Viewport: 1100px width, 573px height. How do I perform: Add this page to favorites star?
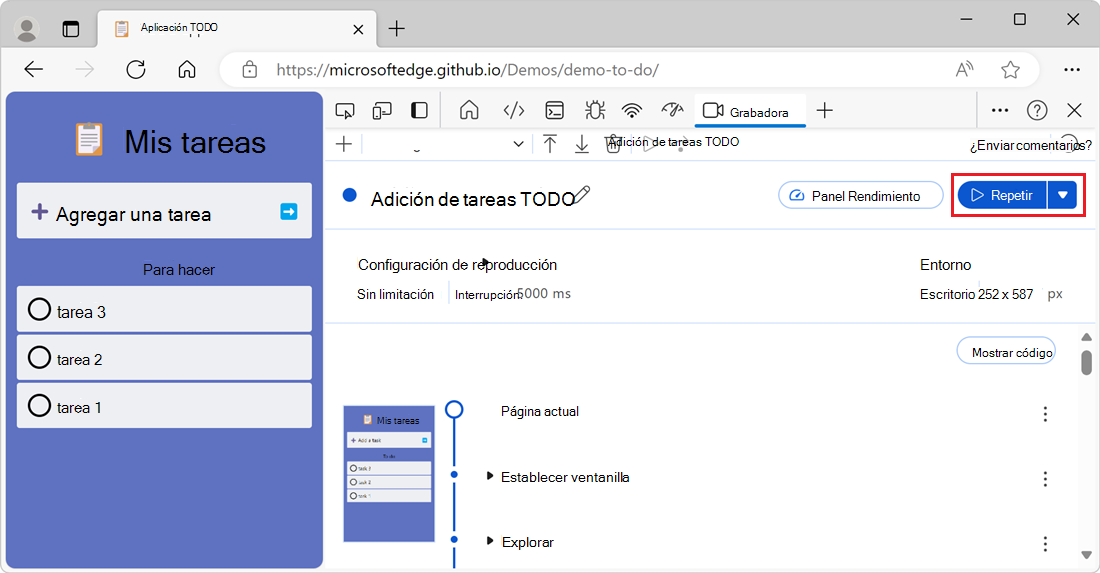(1010, 69)
